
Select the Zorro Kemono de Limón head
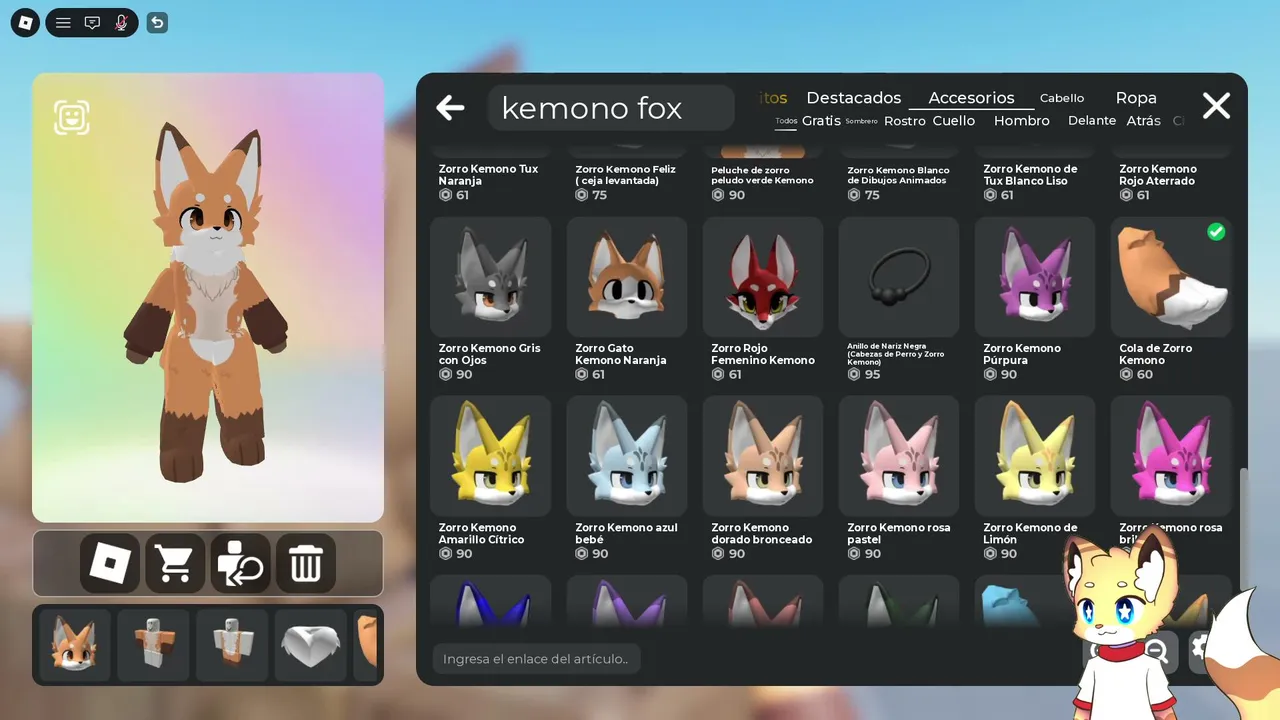1035,456
